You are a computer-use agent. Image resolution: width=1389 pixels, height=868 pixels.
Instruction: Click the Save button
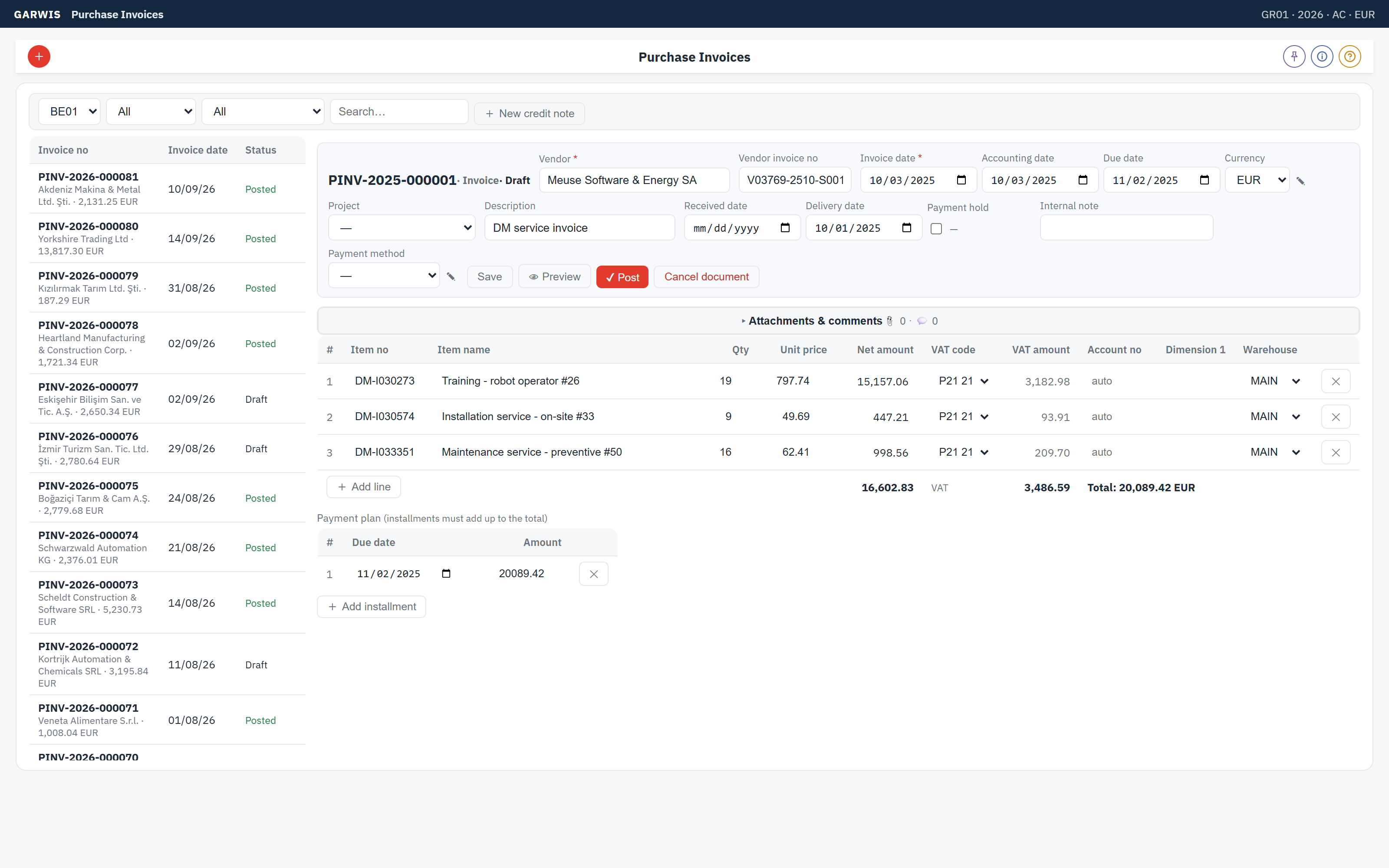(490, 277)
